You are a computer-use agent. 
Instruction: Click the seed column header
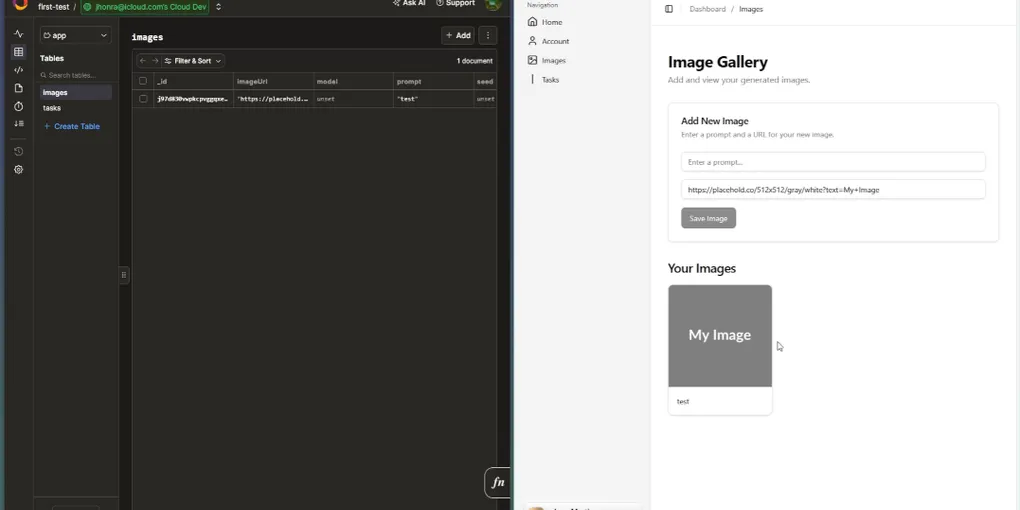(x=485, y=81)
